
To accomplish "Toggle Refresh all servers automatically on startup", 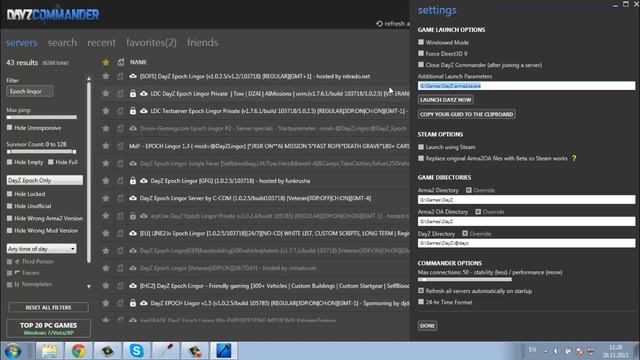I will (421, 291).
